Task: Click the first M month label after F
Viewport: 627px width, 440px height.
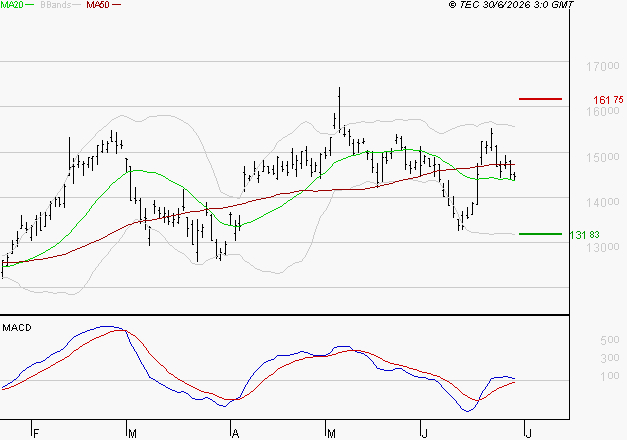Action: pos(132,434)
